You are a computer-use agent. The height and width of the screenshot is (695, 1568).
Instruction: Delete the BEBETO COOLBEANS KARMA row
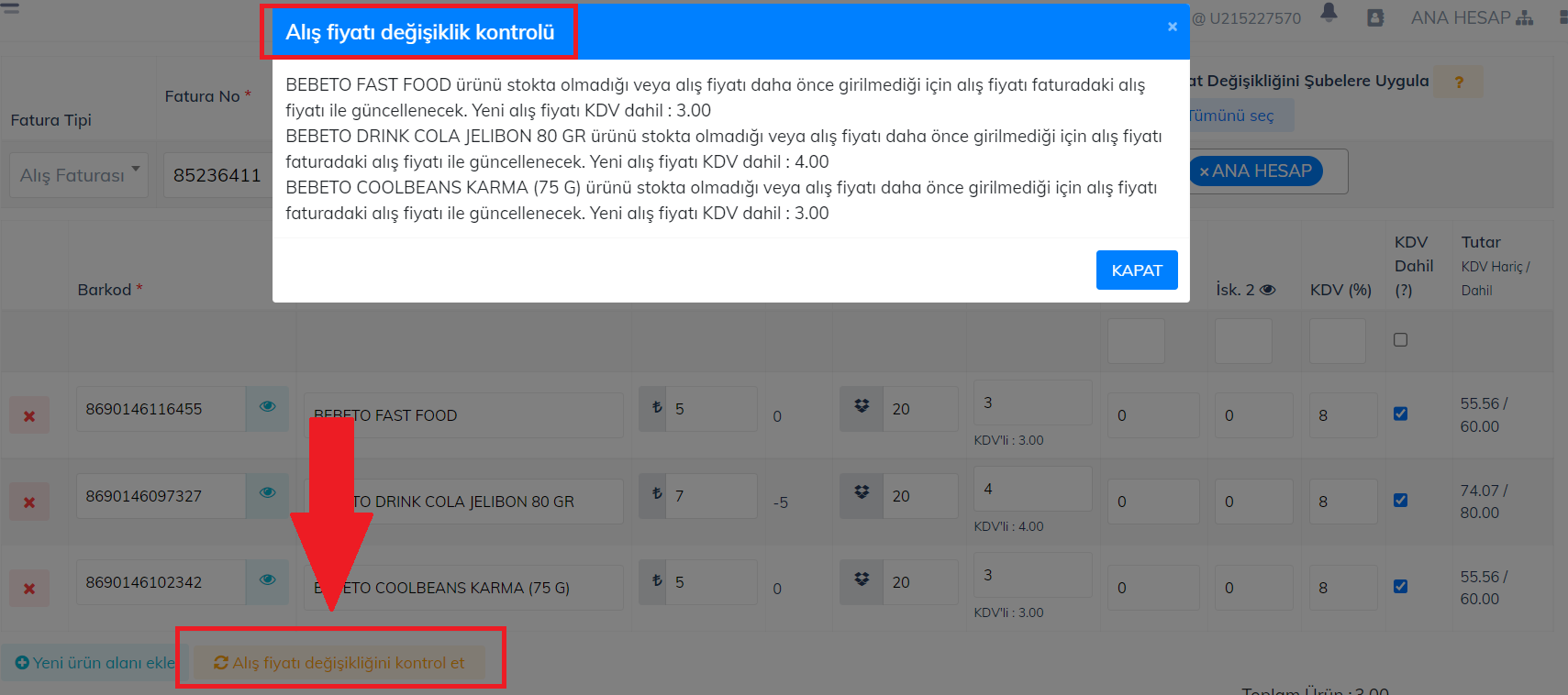29,589
